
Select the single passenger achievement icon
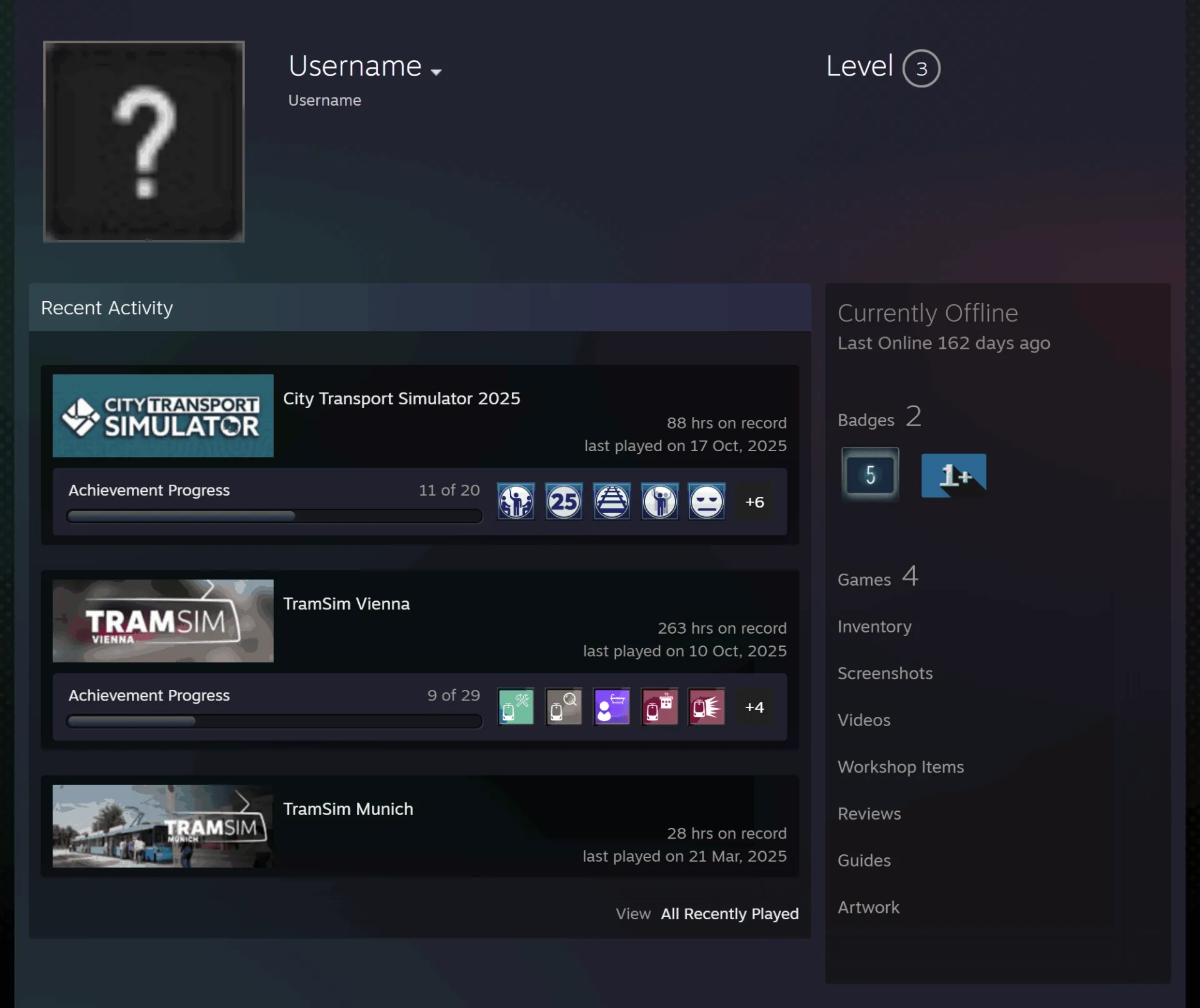(x=659, y=501)
